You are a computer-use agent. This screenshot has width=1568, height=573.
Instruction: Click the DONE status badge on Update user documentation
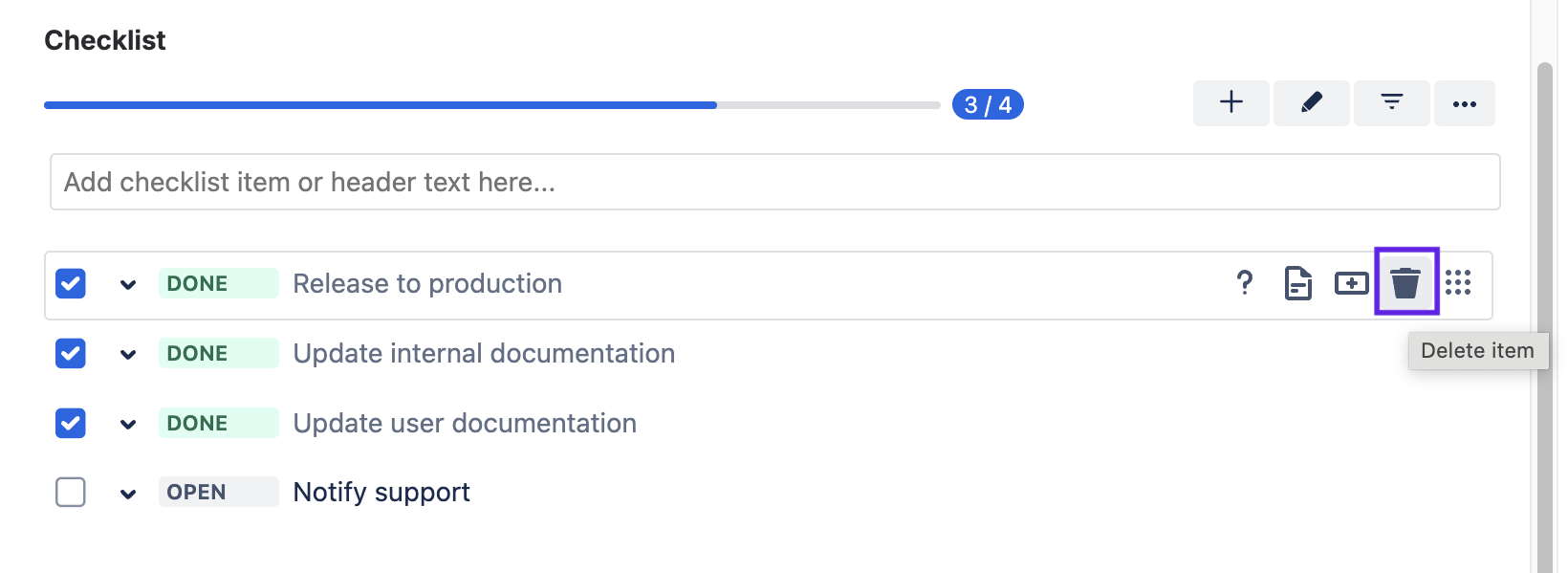[x=218, y=423]
